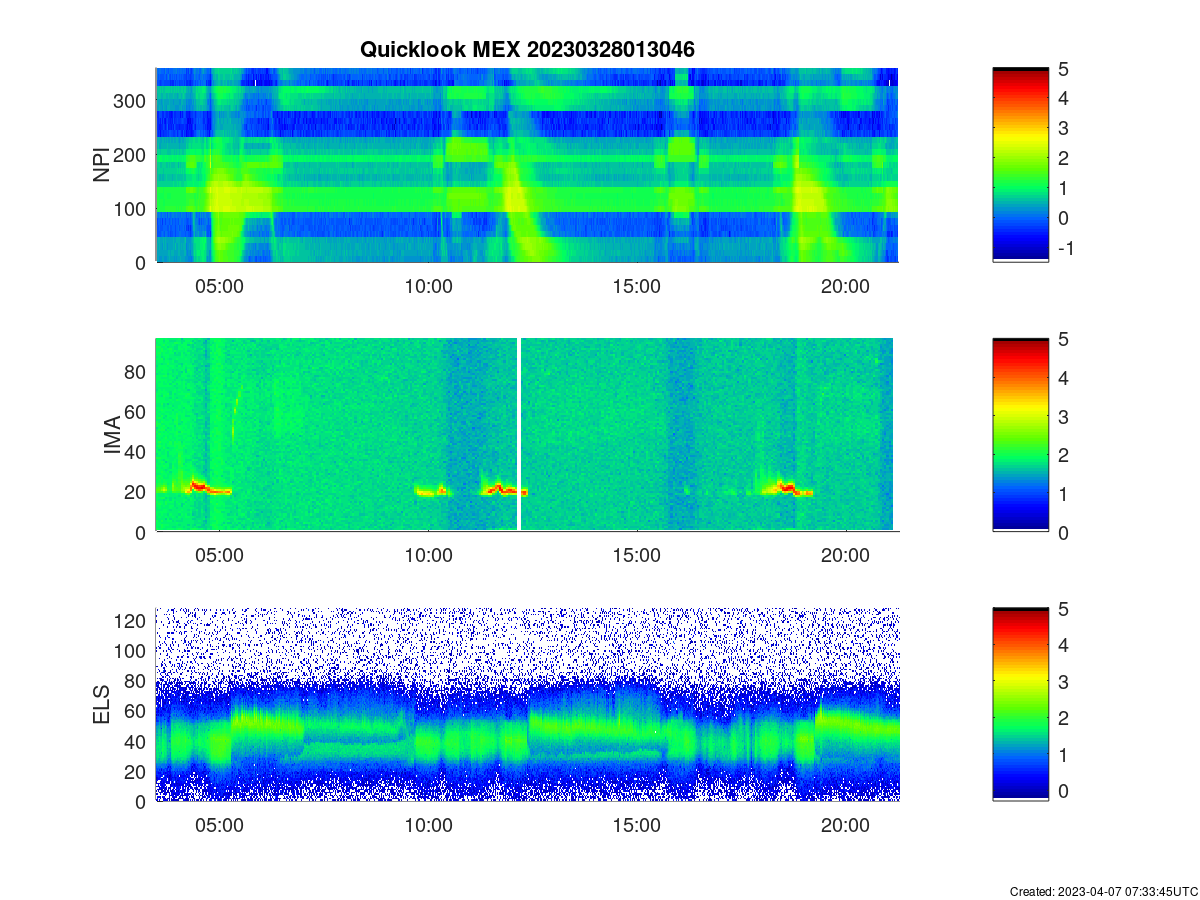
Task: Click the 10:00 tick under the NPI panel
Action: coord(428,286)
